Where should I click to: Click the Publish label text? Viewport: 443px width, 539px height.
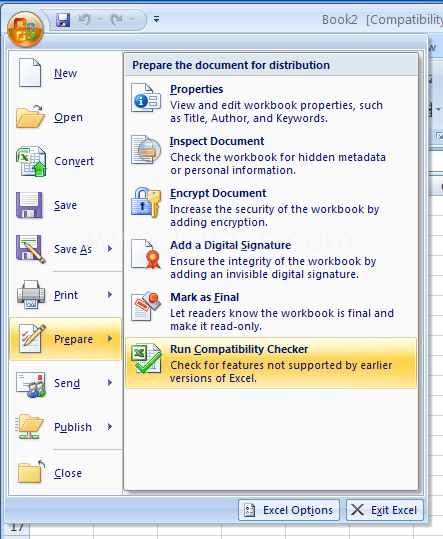coord(73,427)
